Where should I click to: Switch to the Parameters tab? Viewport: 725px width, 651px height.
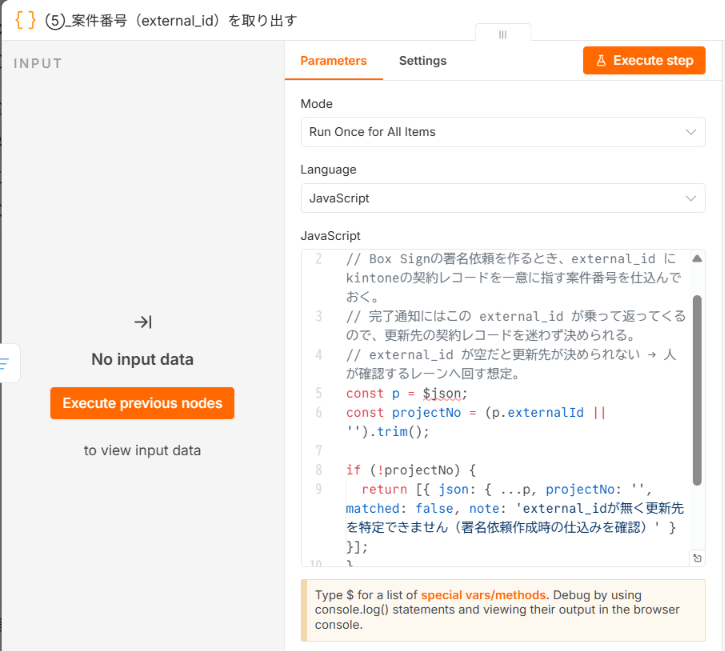click(x=333, y=61)
